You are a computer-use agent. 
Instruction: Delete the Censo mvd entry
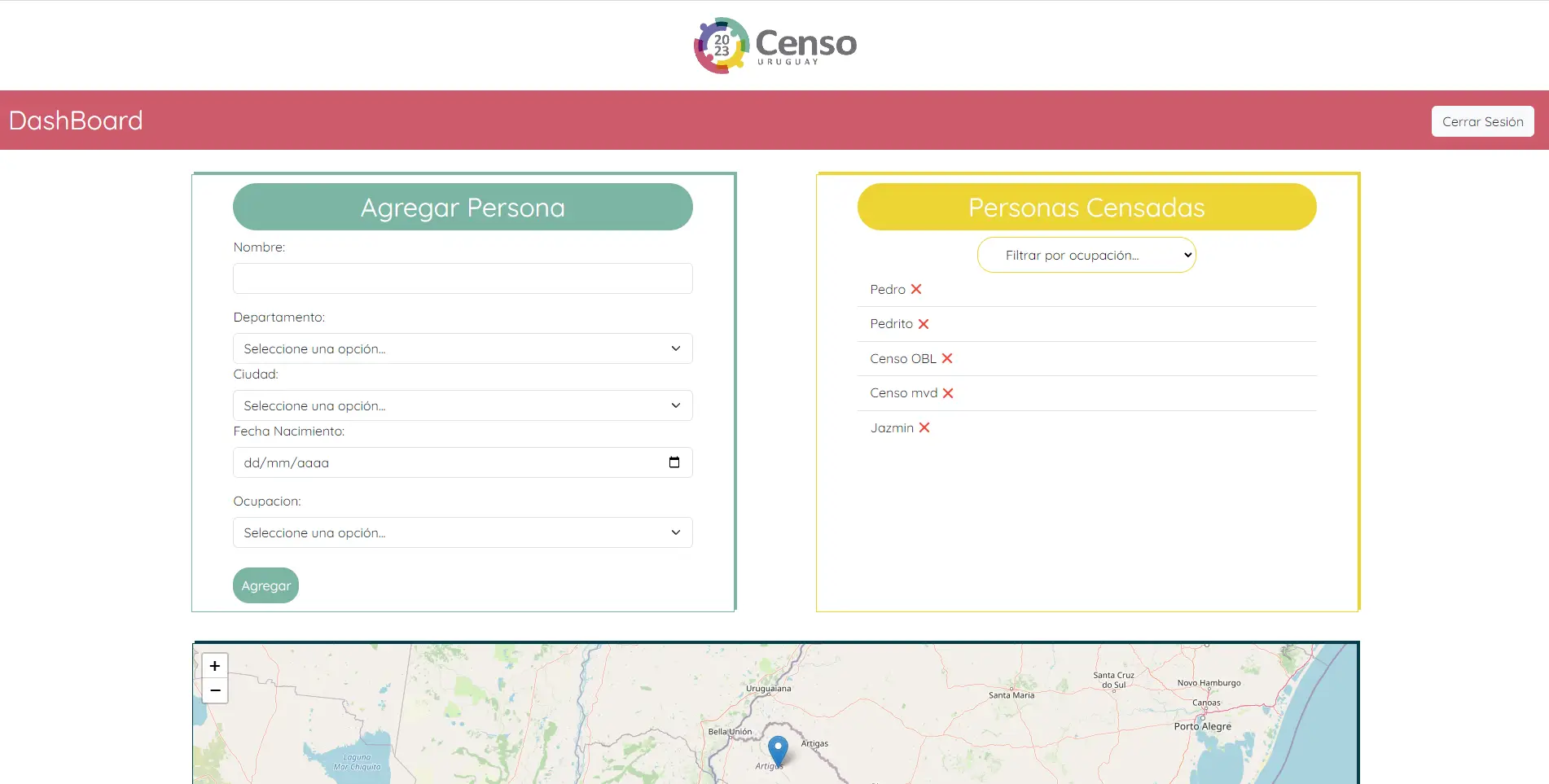pyautogui.click(x=948, y=393)
